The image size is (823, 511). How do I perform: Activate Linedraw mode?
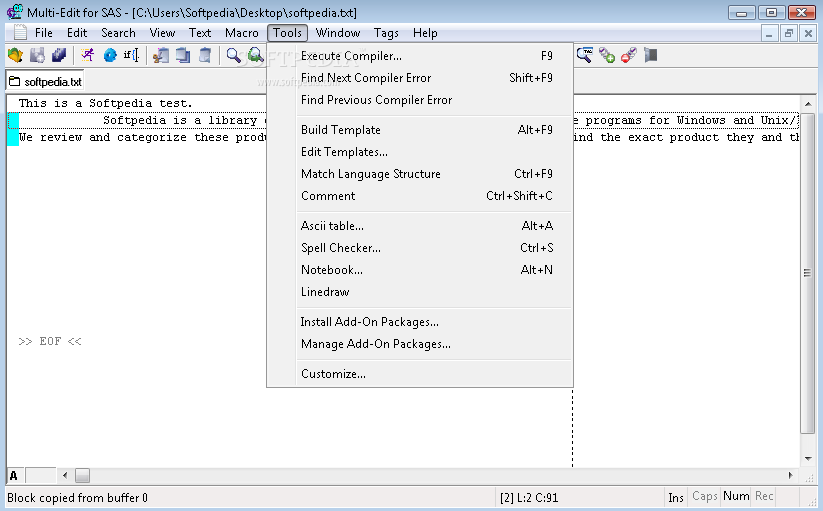coord(419,292)
